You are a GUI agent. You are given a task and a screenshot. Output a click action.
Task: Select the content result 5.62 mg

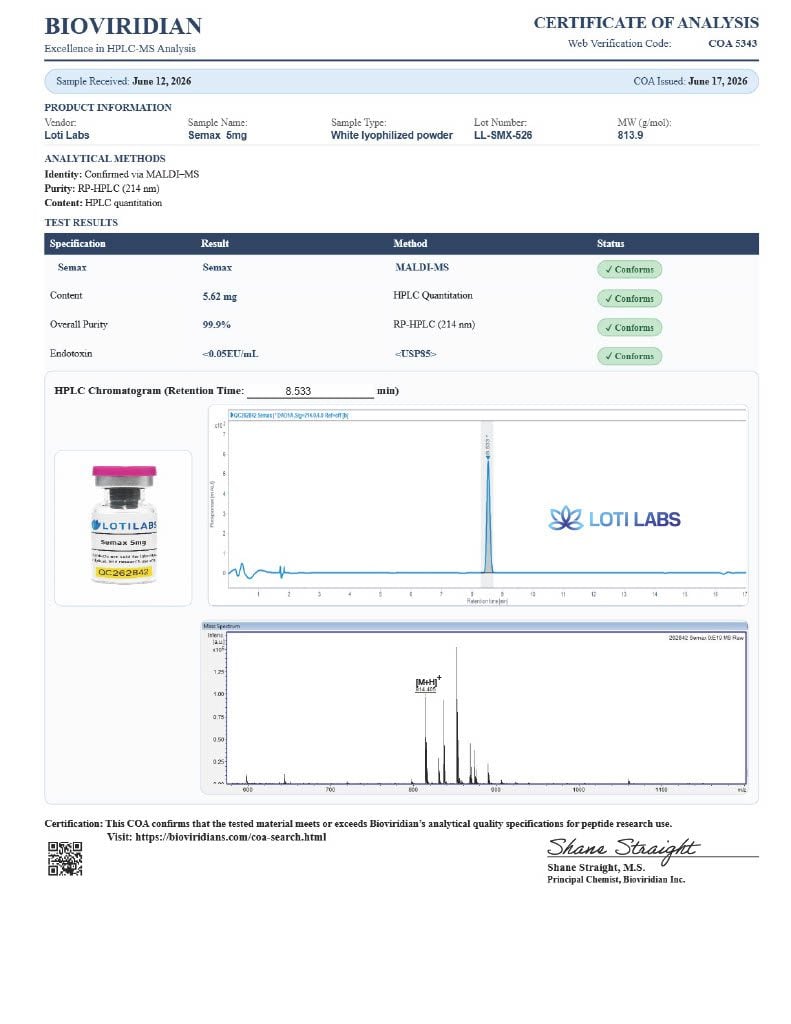coord(219,296)
